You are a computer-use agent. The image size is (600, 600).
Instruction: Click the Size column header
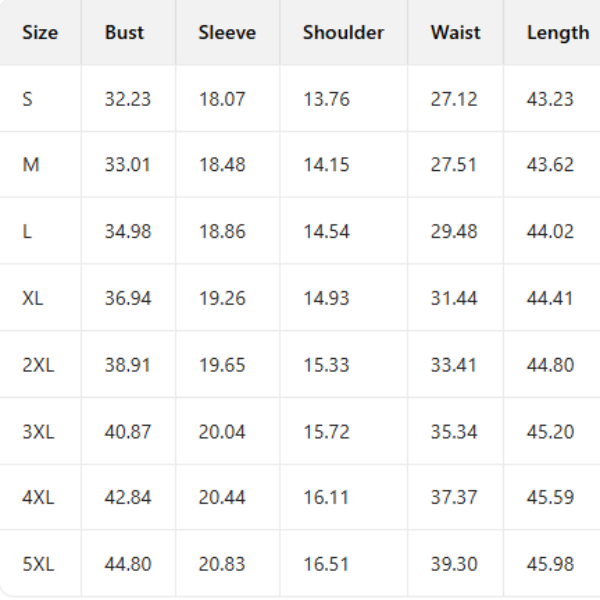point(40,32)
